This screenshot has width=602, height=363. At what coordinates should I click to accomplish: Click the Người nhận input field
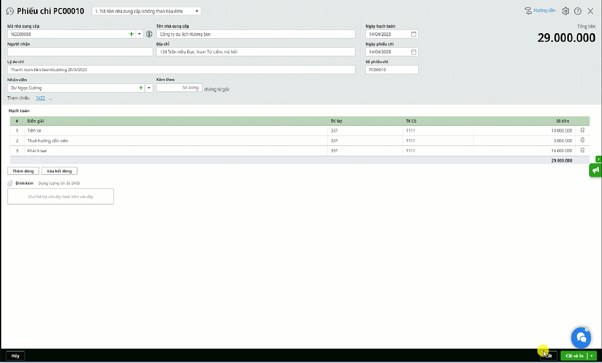(80, 52)
